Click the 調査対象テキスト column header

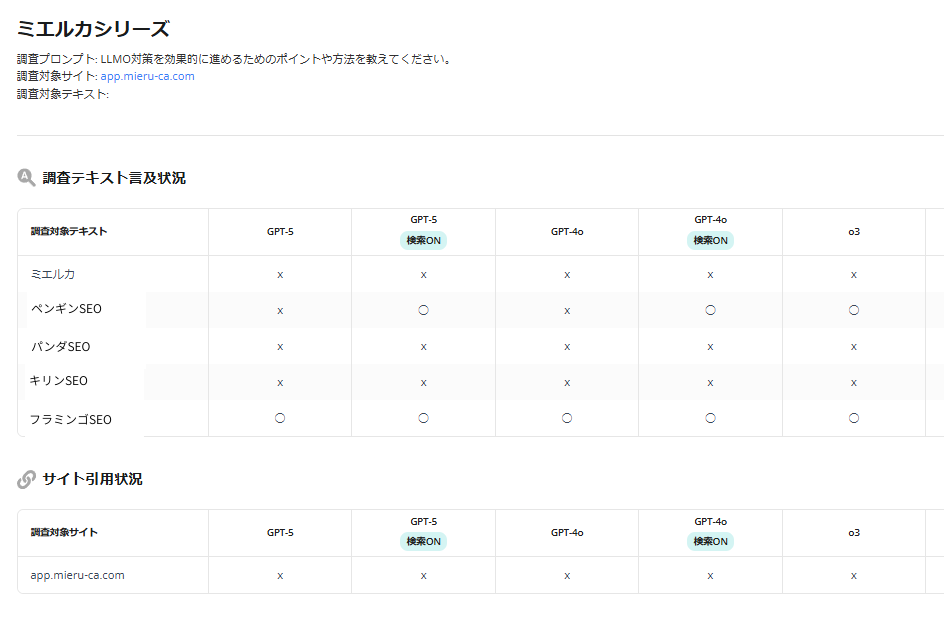click(69, 232)
